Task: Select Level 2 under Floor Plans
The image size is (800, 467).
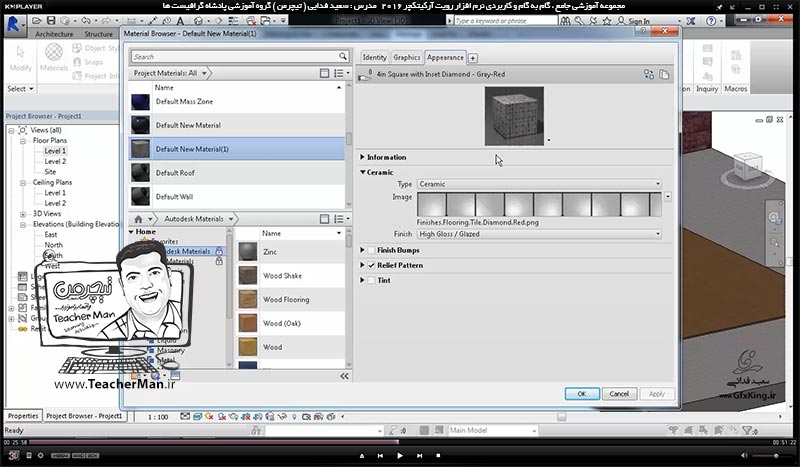Action: point(55,161)
